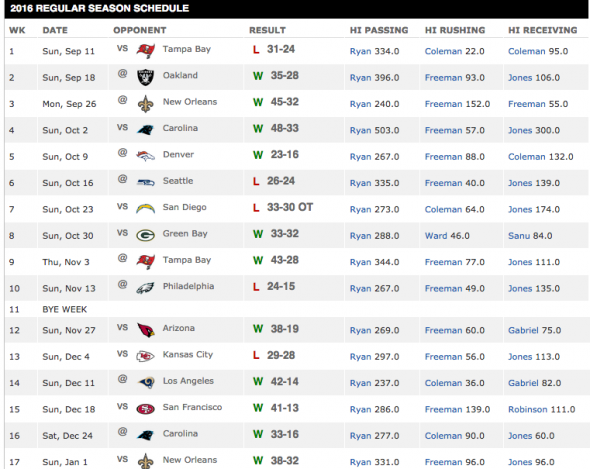Viewport: 590px width, 469px height.
Task: Open the 33-30 OT result
Action: [x=290, y=207]
